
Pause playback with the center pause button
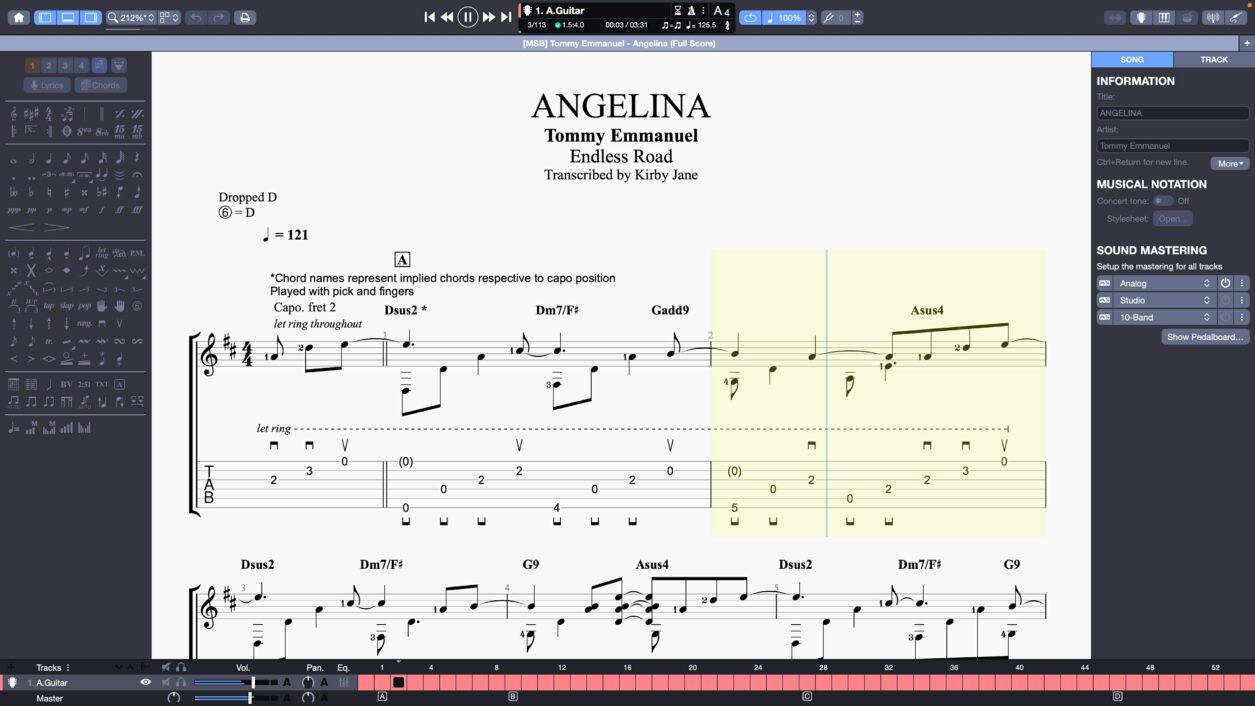(467, 17)
